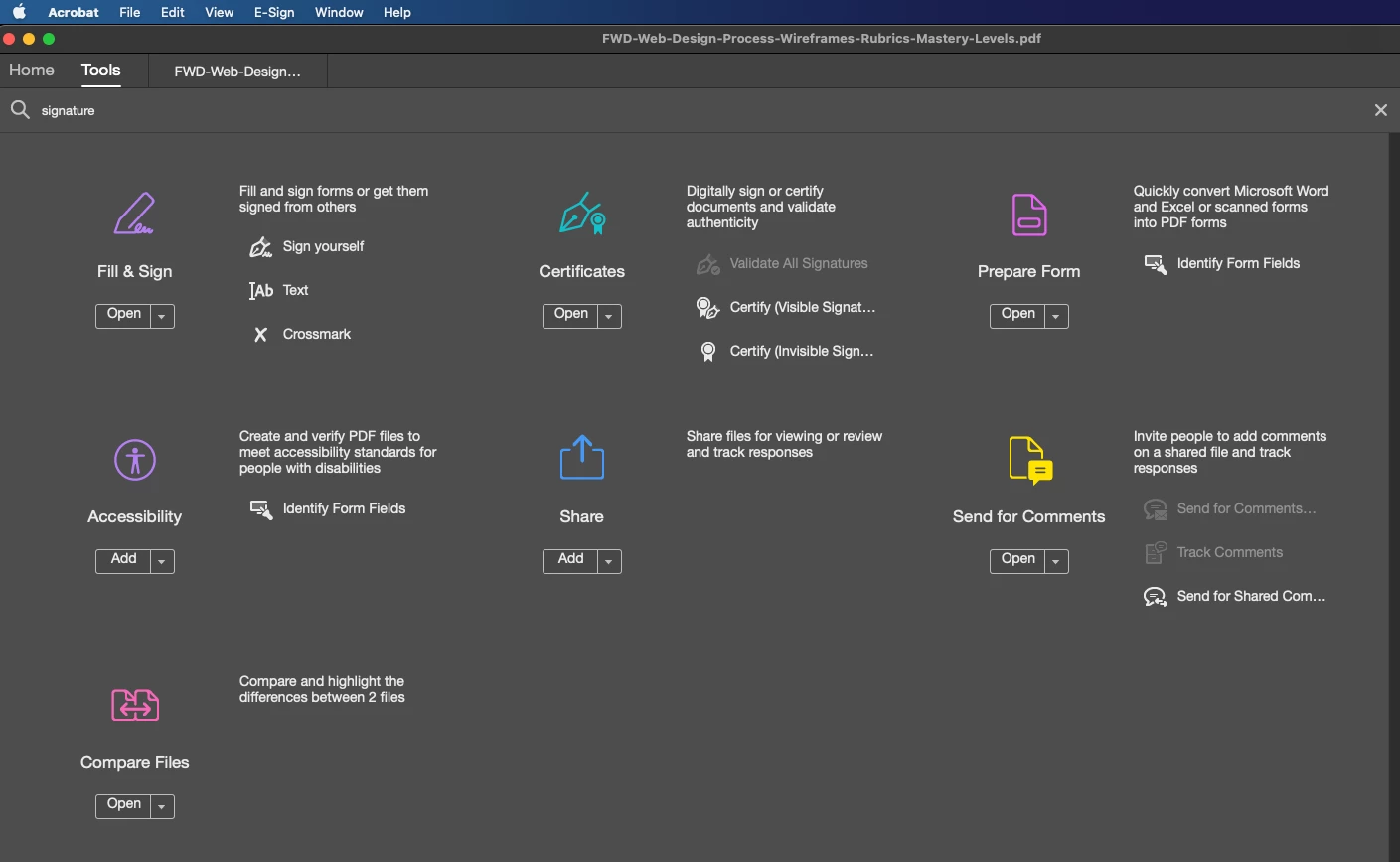This screenshot has height=862, width=1400.
Task: Select the Sign yourself pen icon
Action: click(x=260, y=247)
